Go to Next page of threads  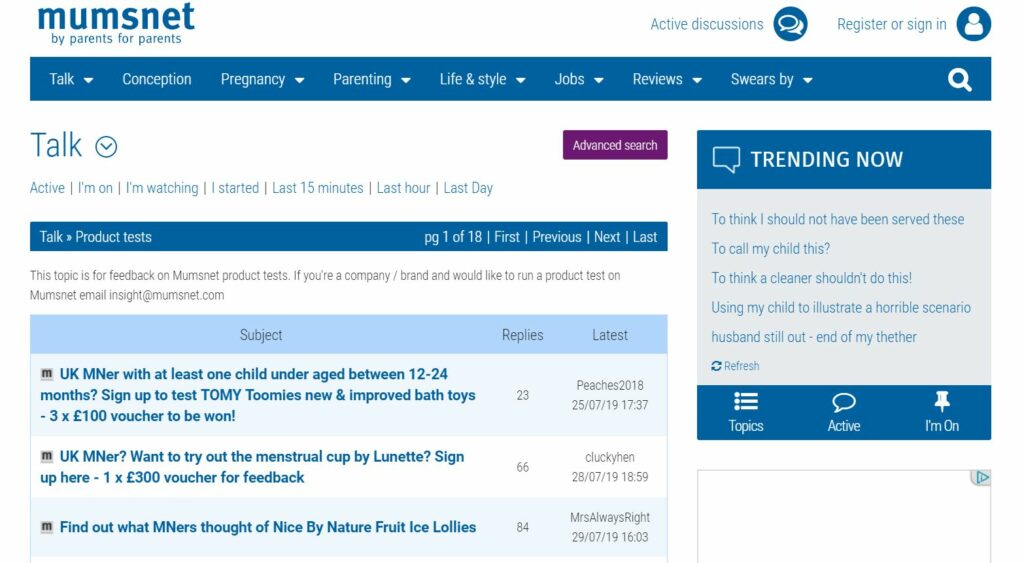tap(607, 237)
